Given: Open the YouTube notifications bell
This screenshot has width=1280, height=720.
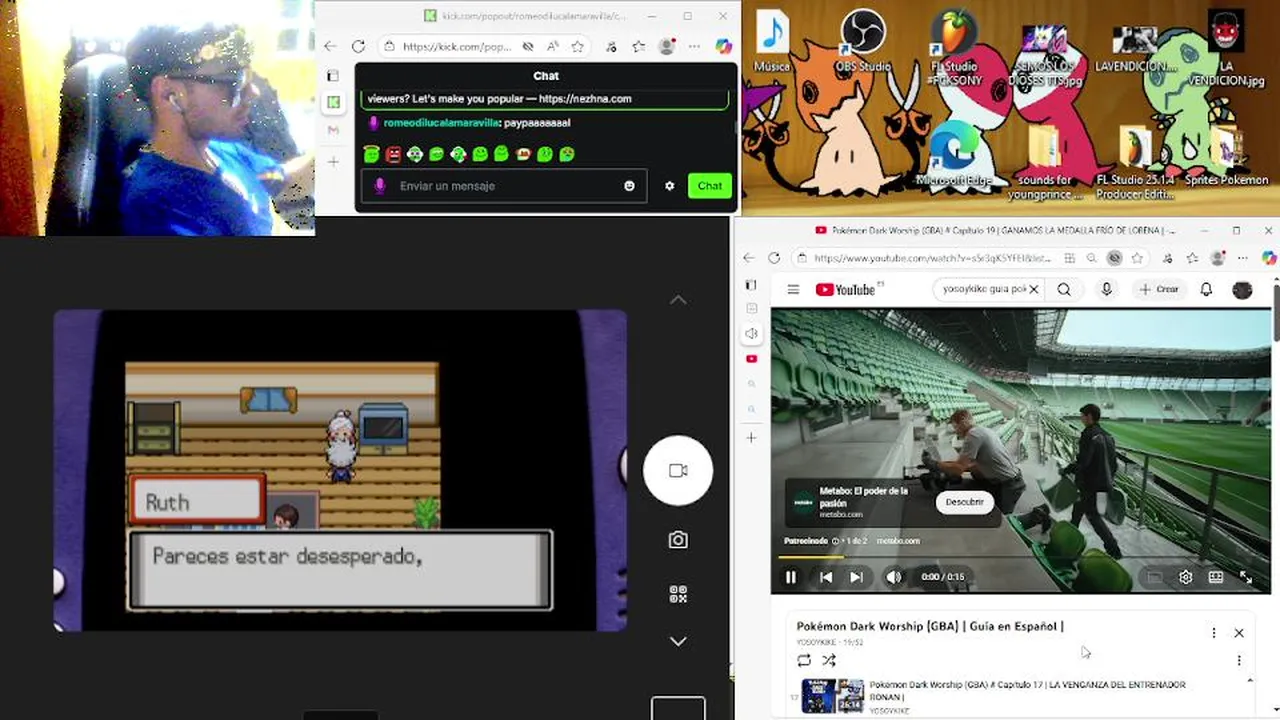Looking at the screenshot, I should pyautogui.click(x=1206, y=289).
